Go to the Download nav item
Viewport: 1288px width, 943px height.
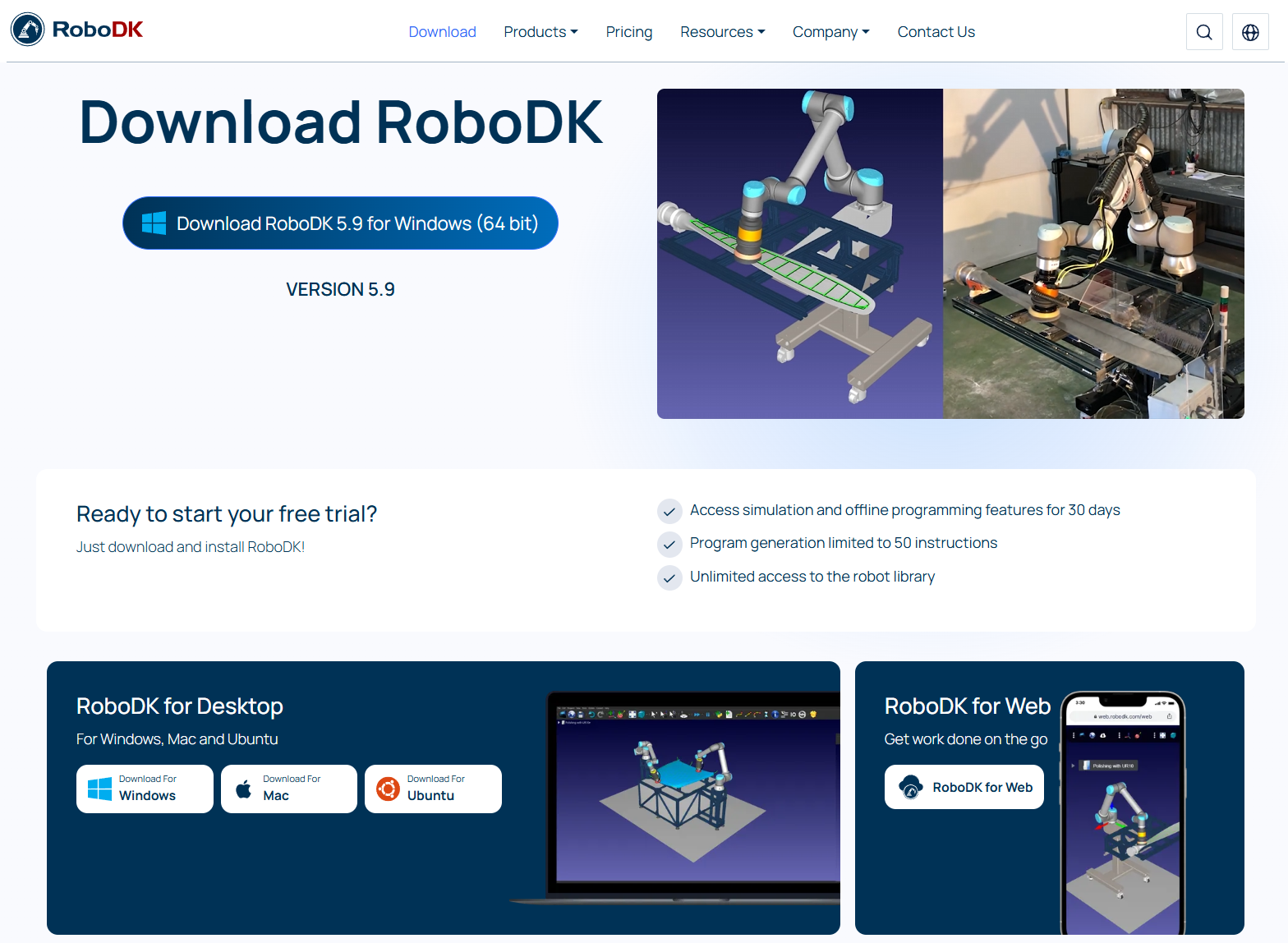(x=443, y=32)
